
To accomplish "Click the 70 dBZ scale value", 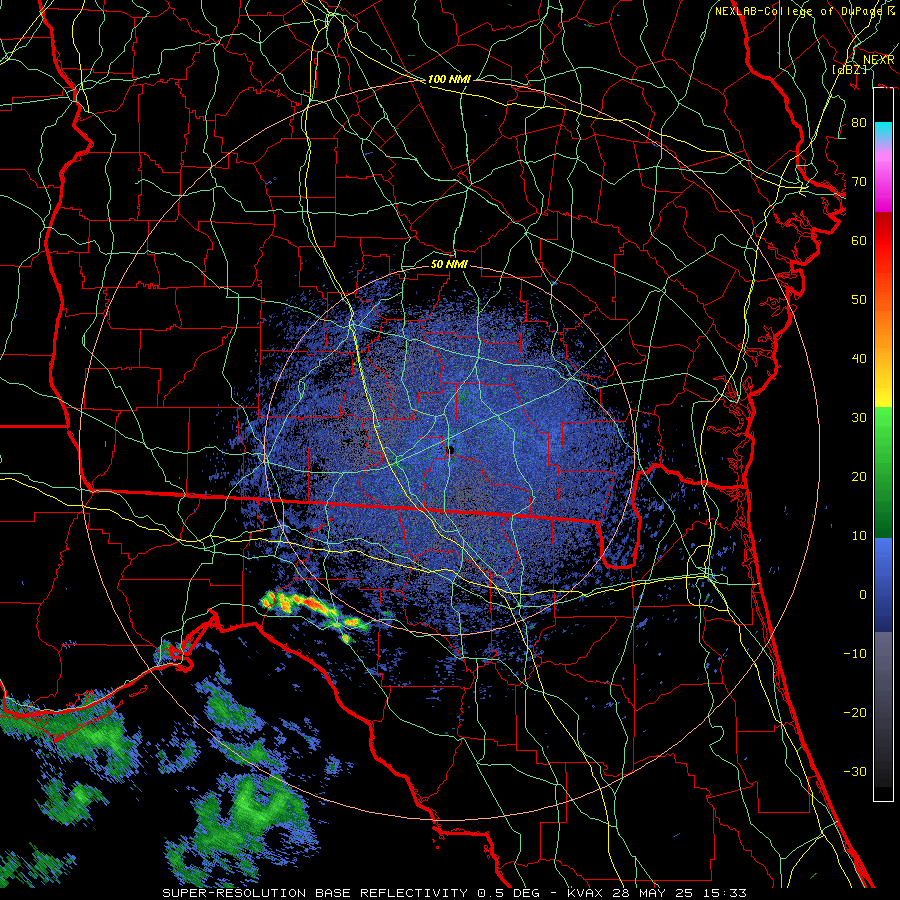I will 859,181.
